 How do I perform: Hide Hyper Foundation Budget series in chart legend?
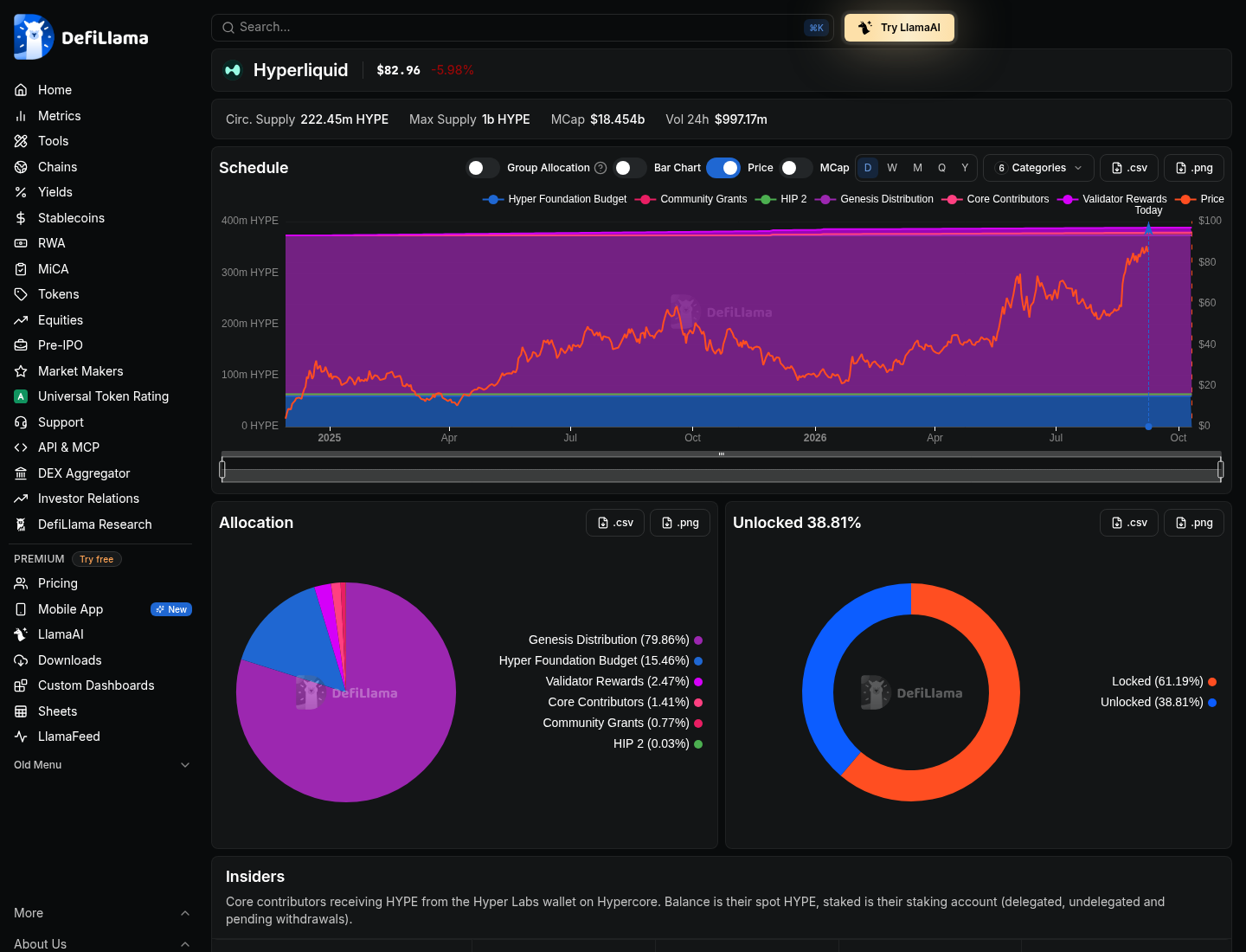[555, 199]
